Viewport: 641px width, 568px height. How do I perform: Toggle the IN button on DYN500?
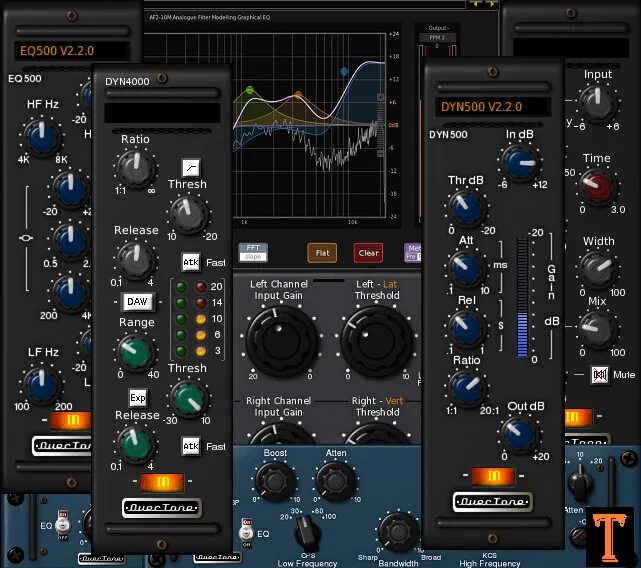coord(493,476)
